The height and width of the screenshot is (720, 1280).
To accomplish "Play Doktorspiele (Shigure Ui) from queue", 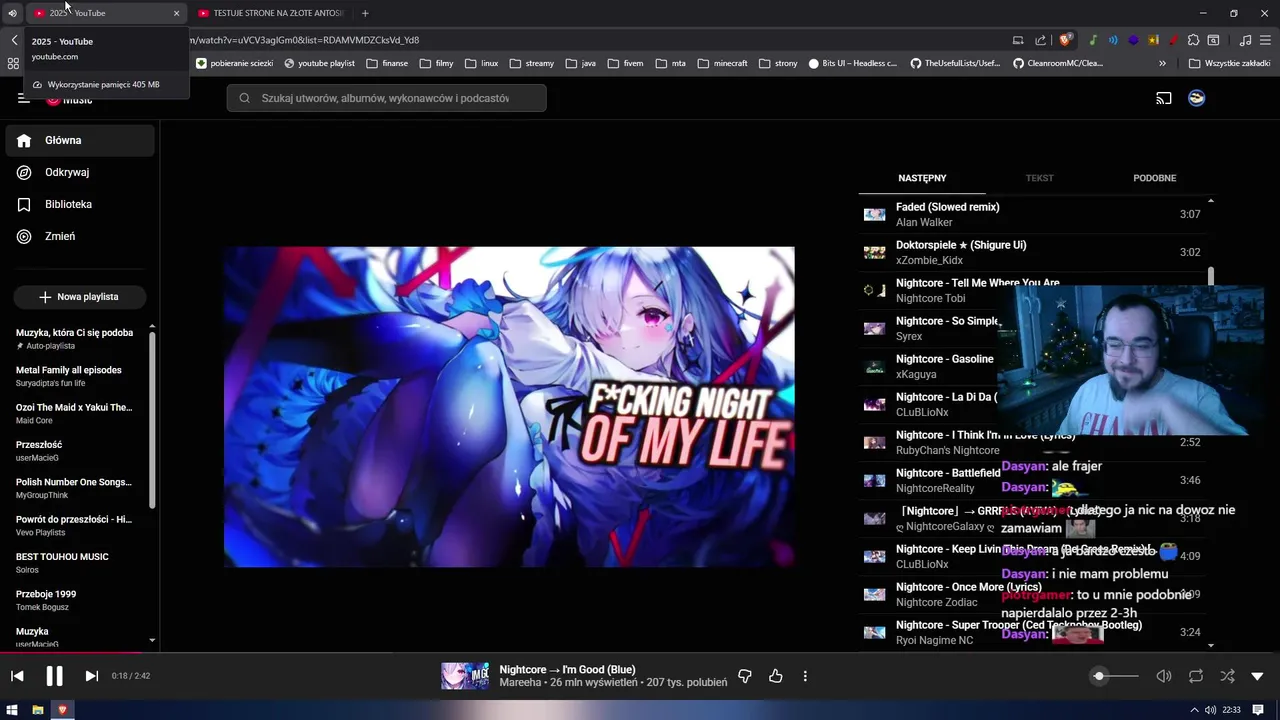I will (1033, 252).
